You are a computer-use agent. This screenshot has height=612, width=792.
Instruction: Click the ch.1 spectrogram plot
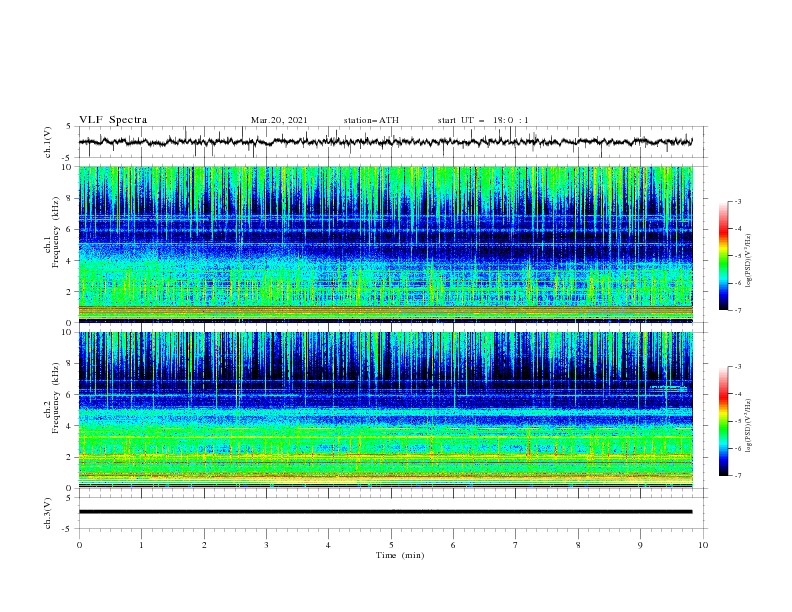pos(385,244)
